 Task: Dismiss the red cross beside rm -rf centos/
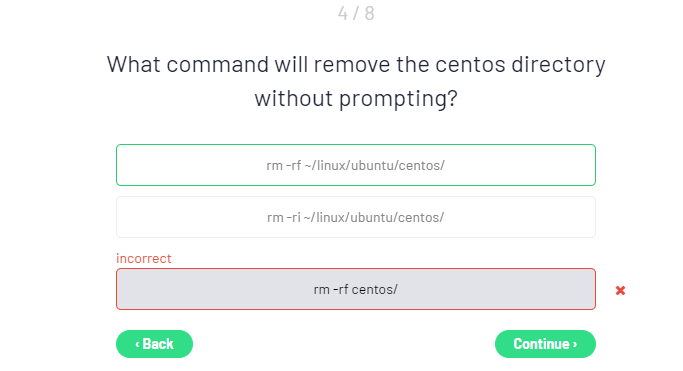[620, 290]
